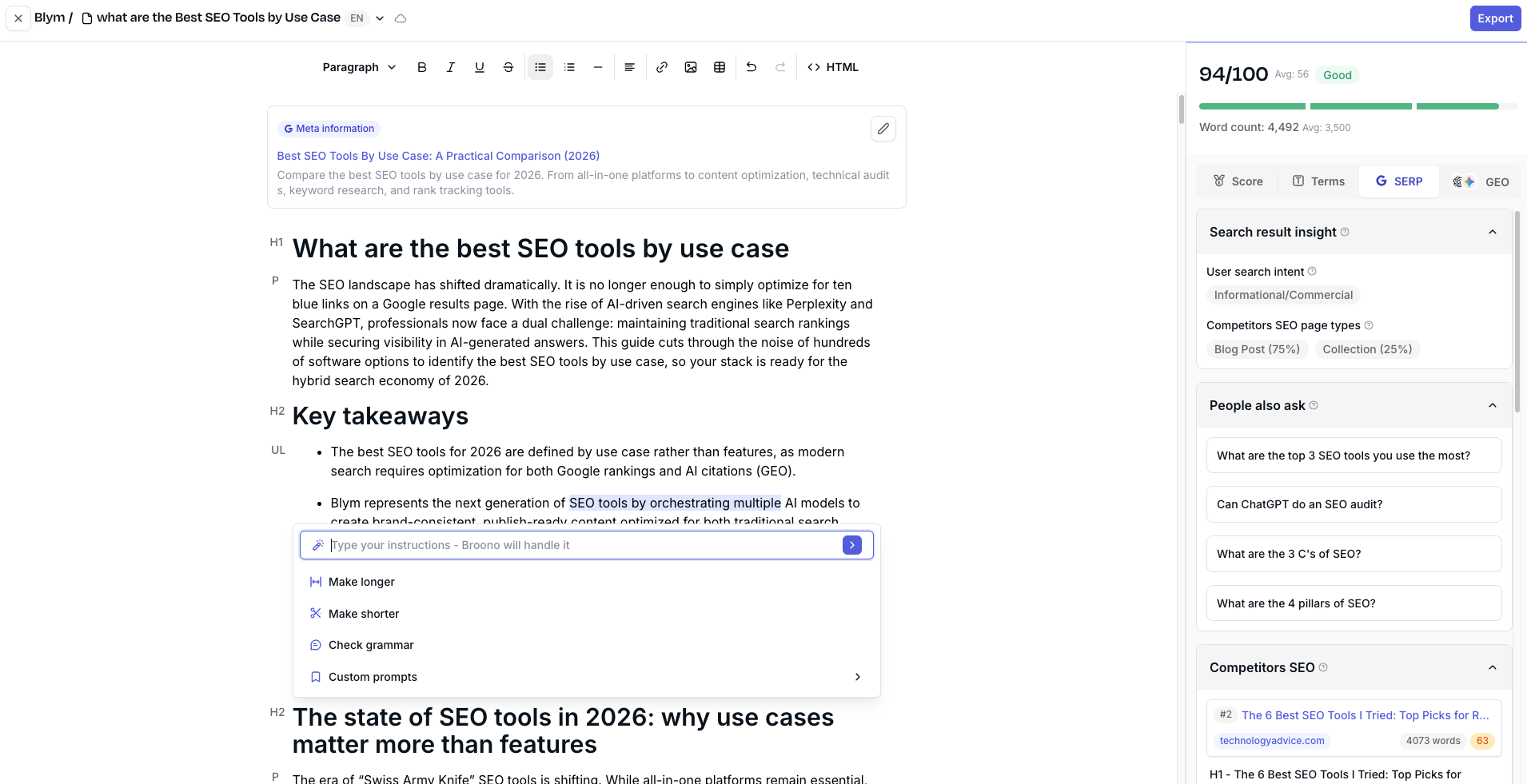Open the SERP tab
The width and height of the screenshot is (1527, 784).
point(1399,181)
